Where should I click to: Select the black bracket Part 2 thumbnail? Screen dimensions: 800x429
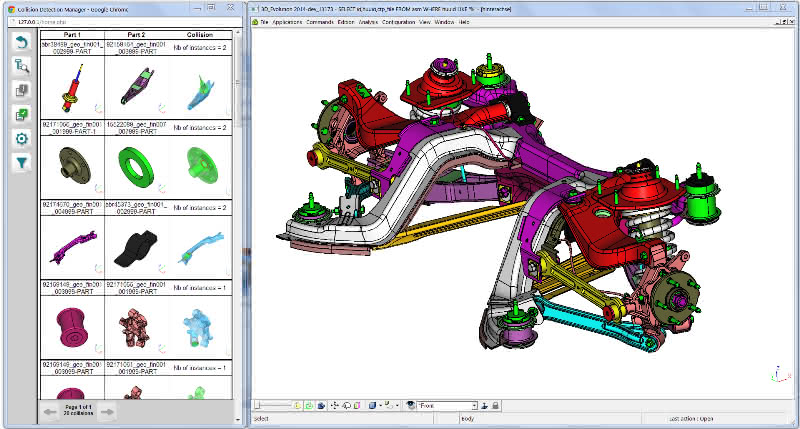point(136,247)
